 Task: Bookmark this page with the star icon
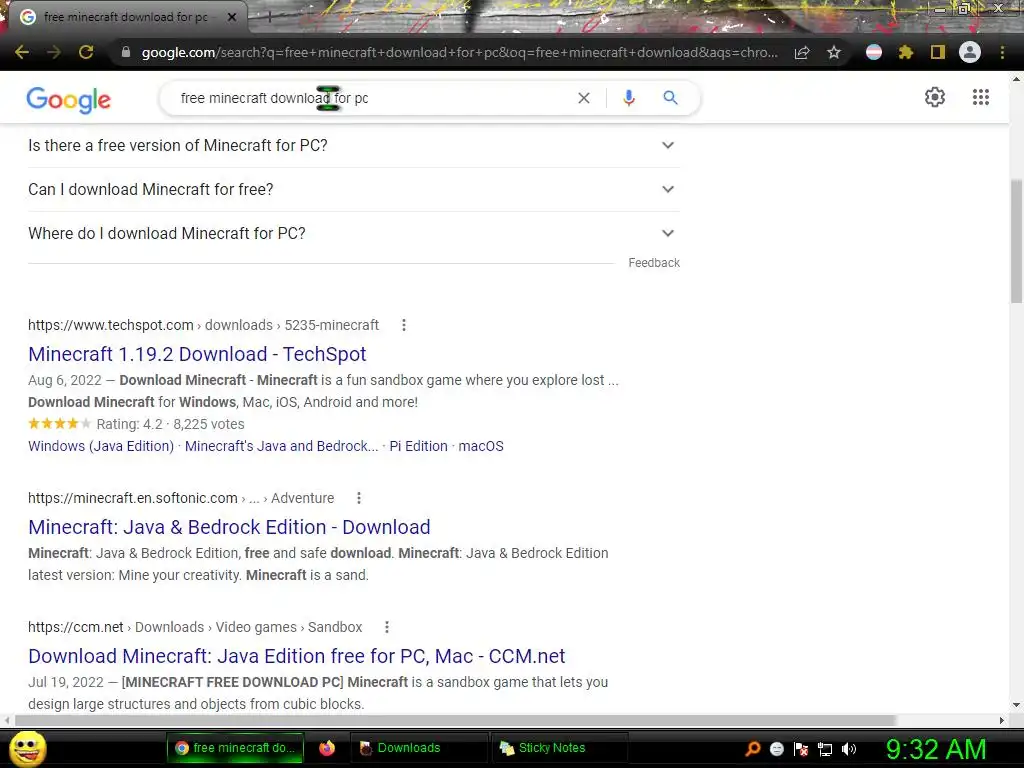834,52
